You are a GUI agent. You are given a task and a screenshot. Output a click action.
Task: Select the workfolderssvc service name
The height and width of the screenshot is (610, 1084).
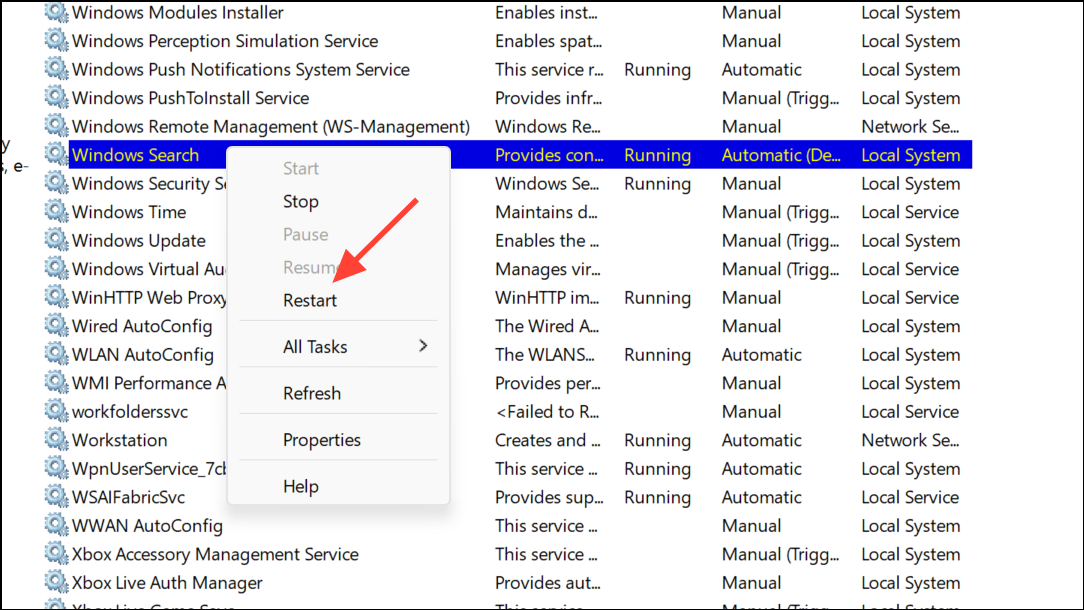click(130, 412)
